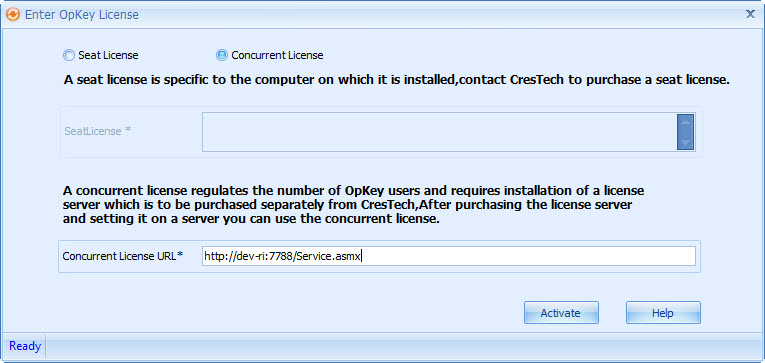This screenshot has height=363, width=765.
Task: Focus the Concurrent License URL input field
Action: click(449, 256)
